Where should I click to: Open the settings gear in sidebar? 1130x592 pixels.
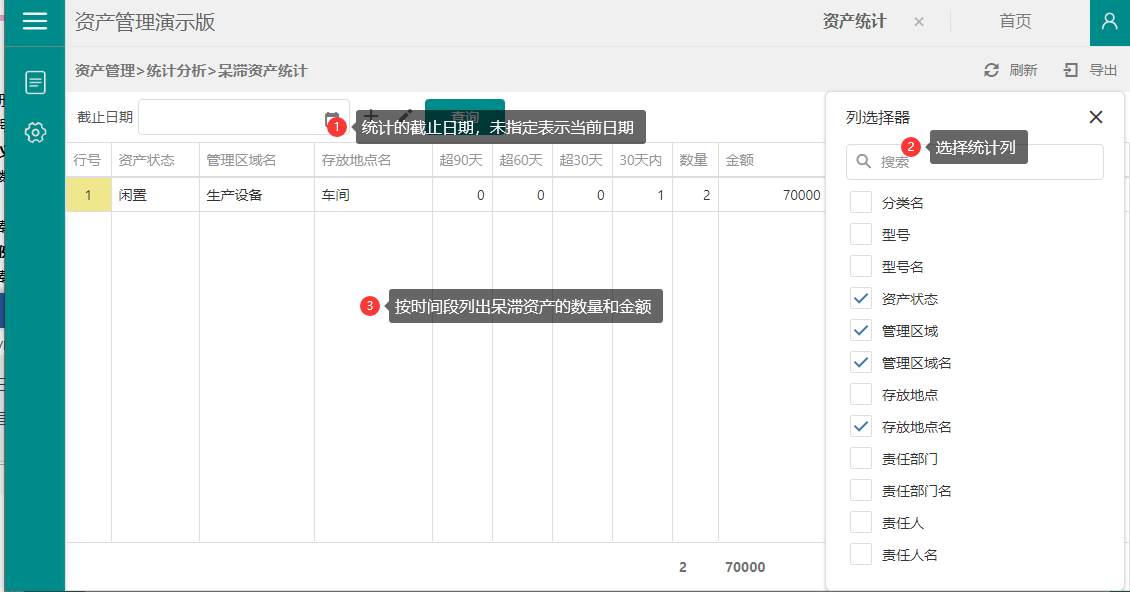(35, 133)
